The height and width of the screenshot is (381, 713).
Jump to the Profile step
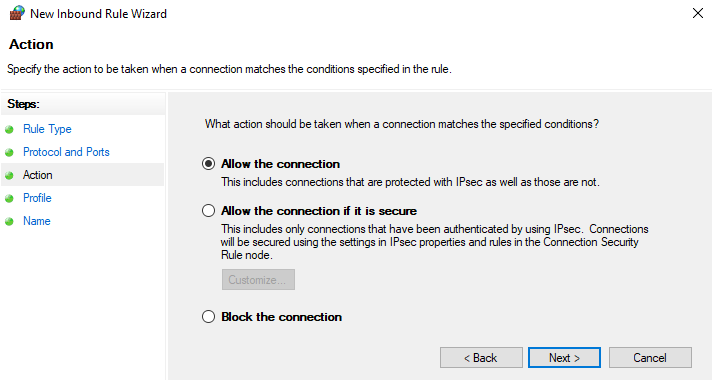click(37, 198)
